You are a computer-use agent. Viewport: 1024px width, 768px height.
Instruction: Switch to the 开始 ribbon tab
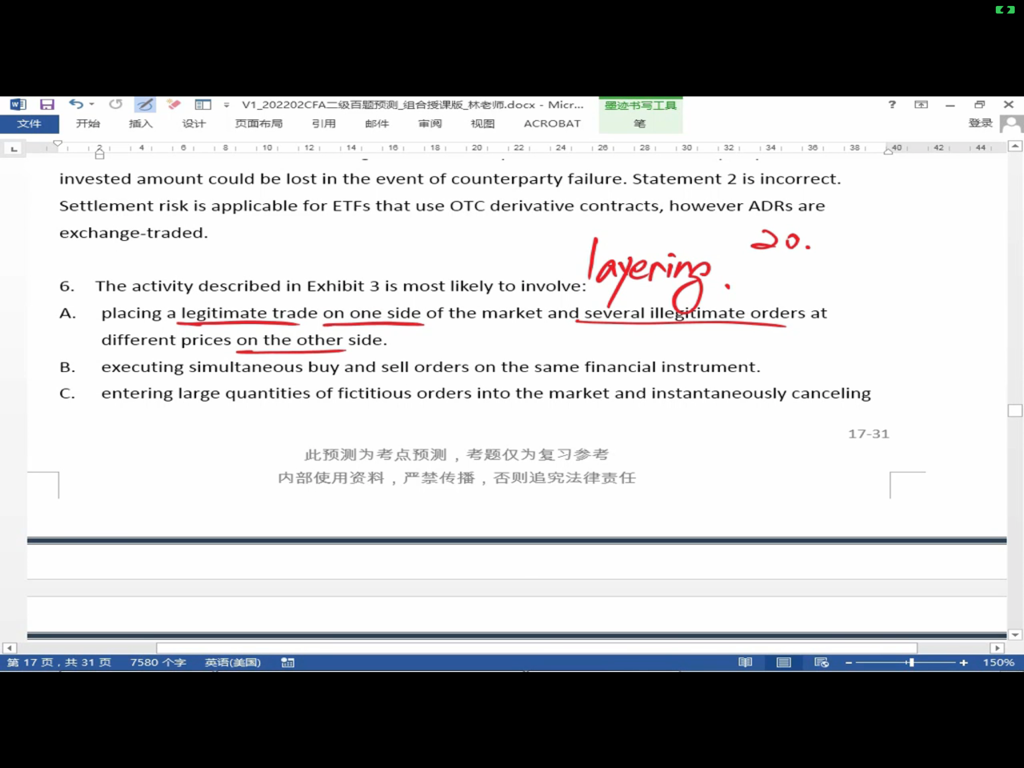(88, 123)
